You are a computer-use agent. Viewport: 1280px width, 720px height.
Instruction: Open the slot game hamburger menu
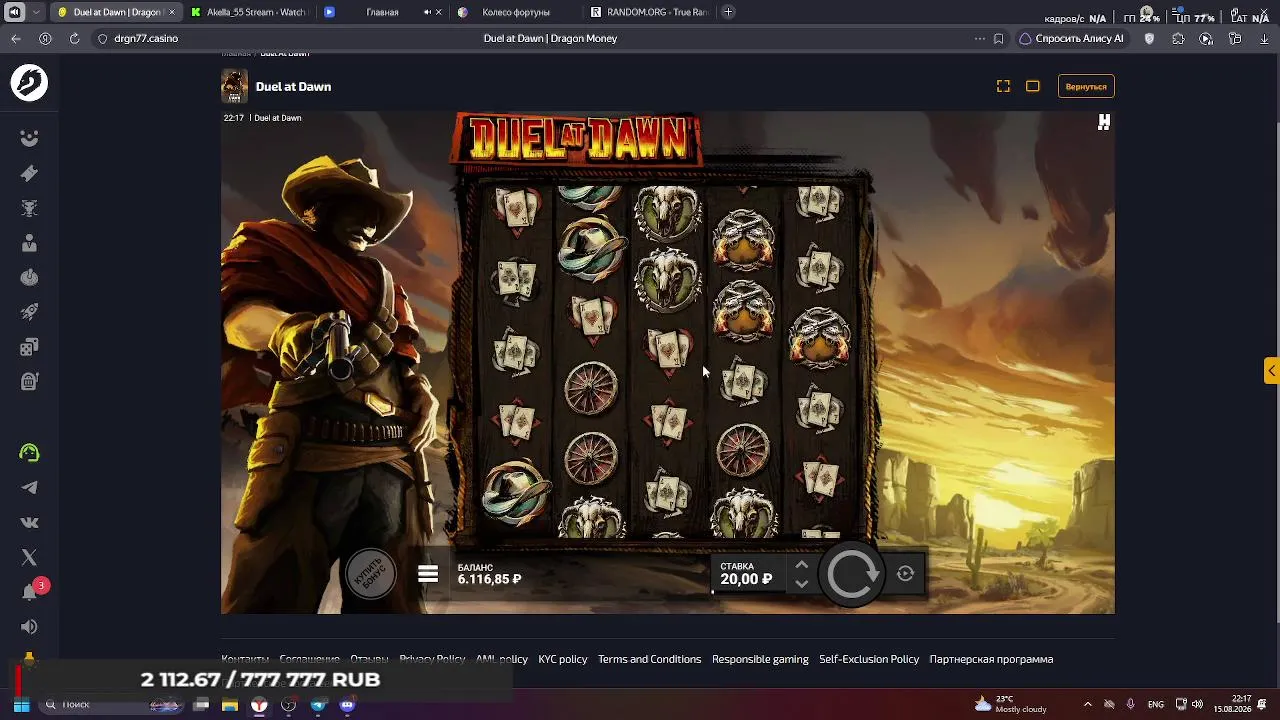click(428, 574)
